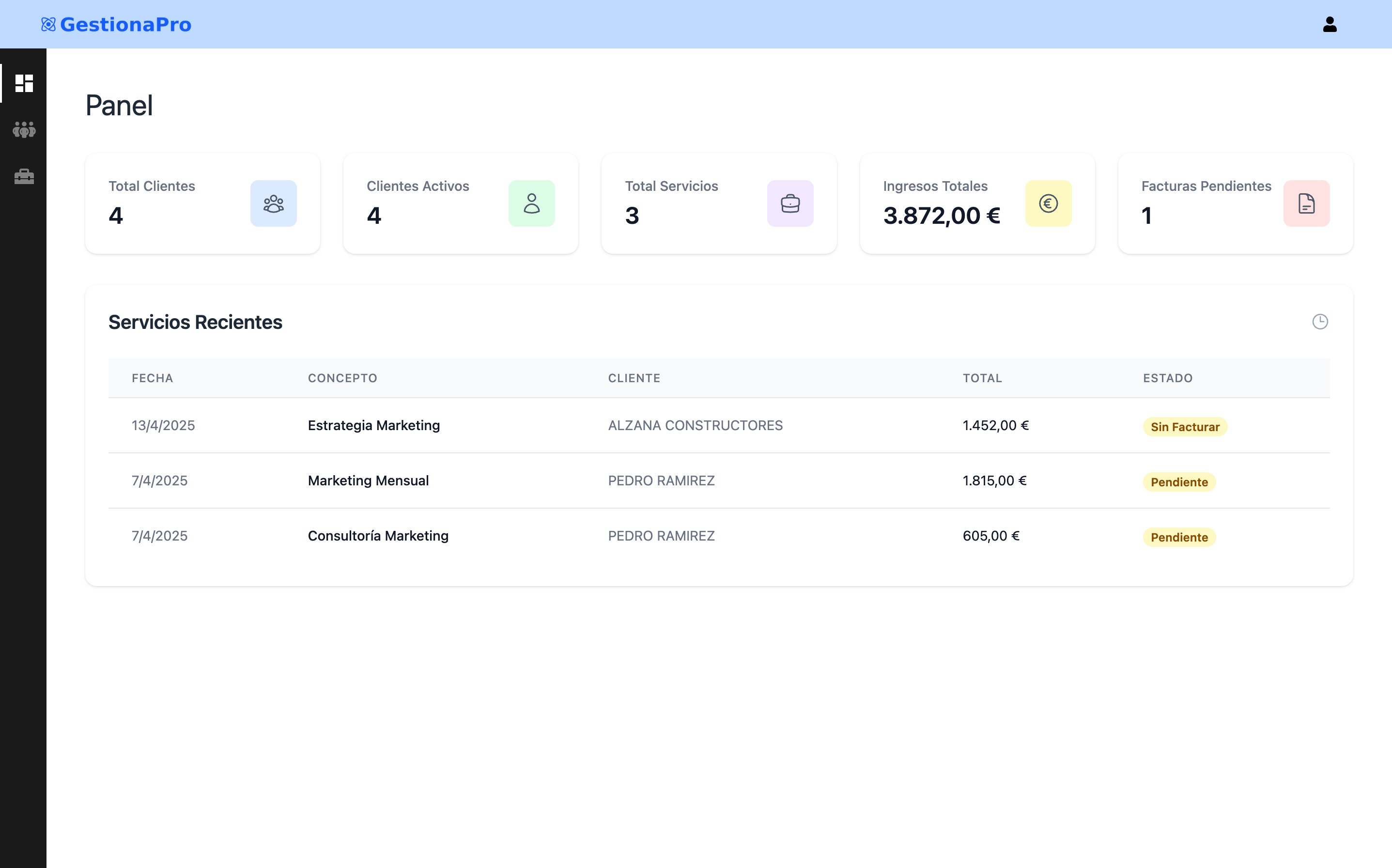The width and height of the screenshot is (1392, 868).
Task: Click the Facturas Pendientes label
Action: pyautogui.click(x=1206, y=186)
